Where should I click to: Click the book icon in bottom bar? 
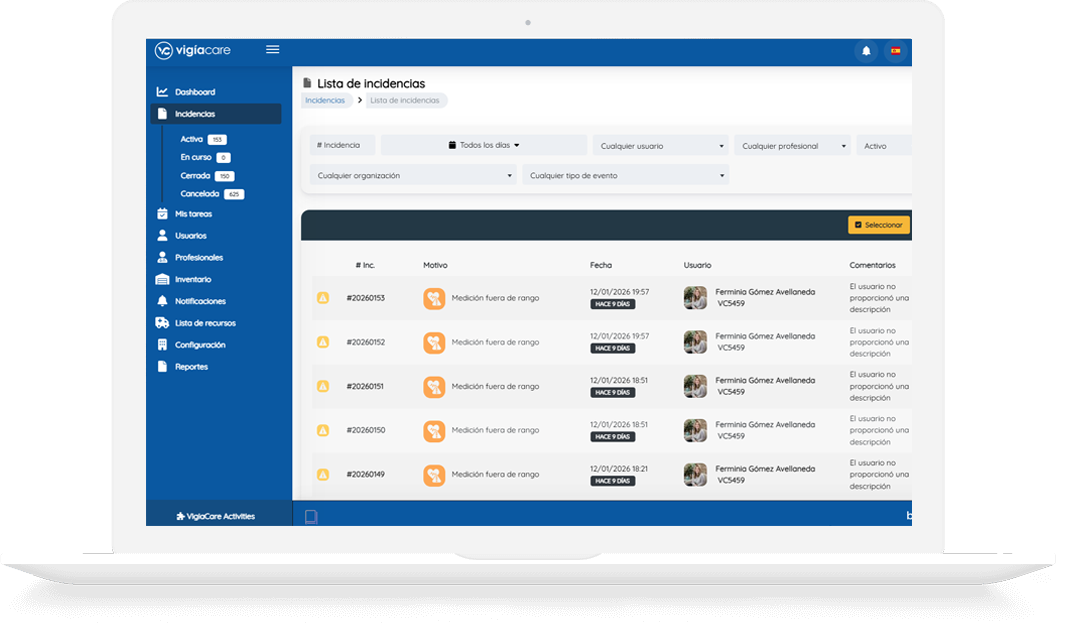click(x=311, y=516)
